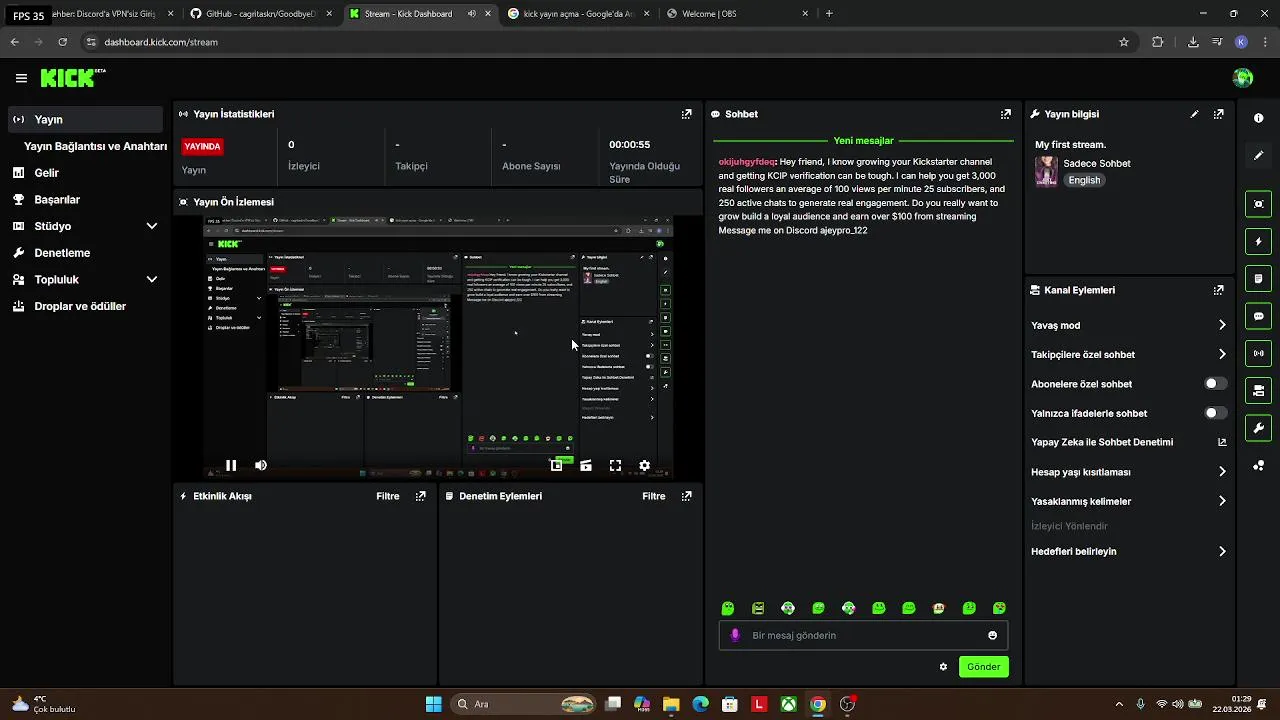1280x720 pixels.
Task: Open the Xbox app from the taskbar
Action: pyautogui.click(x=789, y=704)
